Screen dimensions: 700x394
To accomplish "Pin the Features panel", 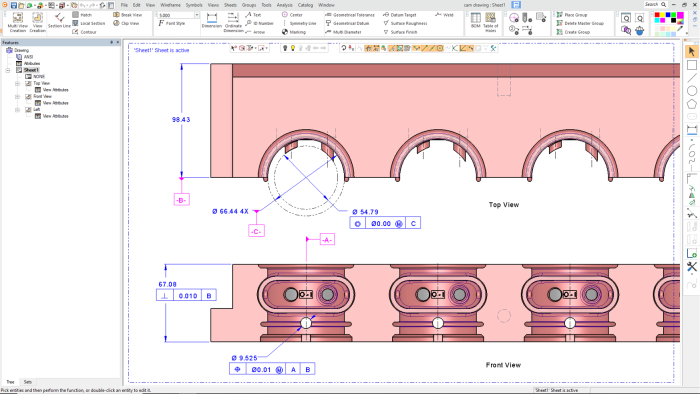I will point(112,42).
